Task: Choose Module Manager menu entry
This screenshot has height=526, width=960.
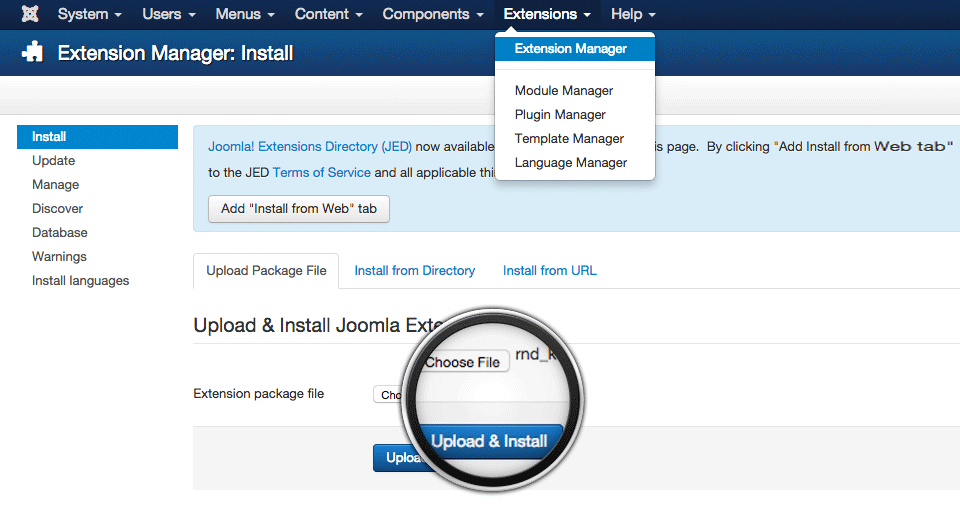Action: (563, 91)
